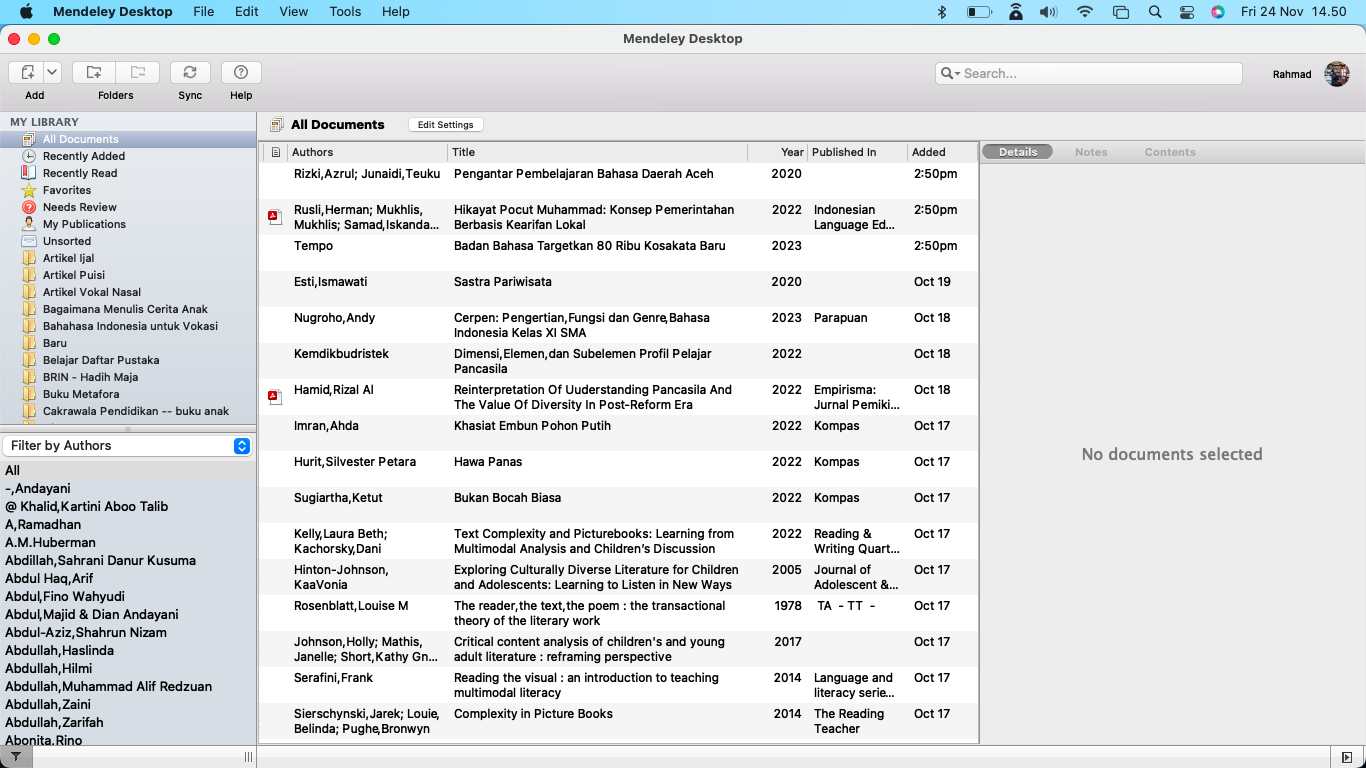Click the Edit Settings button
This screenshot has height=768, width=1366.
coord(446,125)
